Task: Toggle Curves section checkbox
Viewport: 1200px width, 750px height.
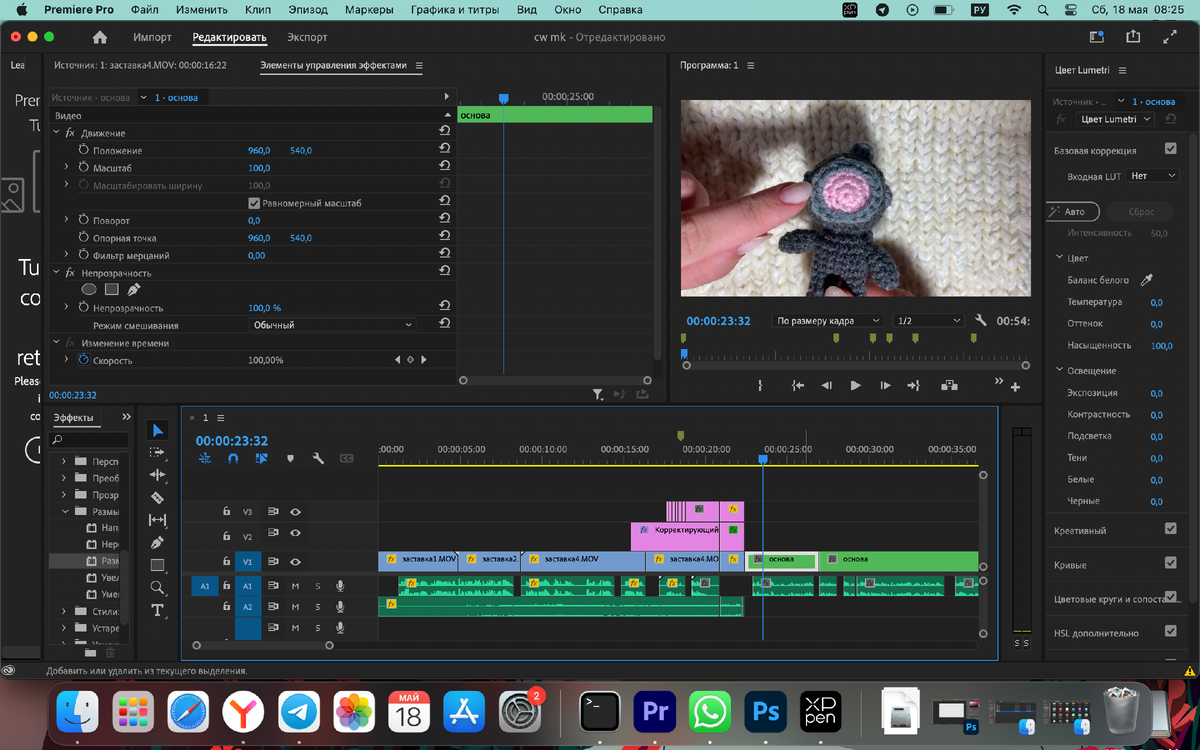Action: tap(1171, 564)
